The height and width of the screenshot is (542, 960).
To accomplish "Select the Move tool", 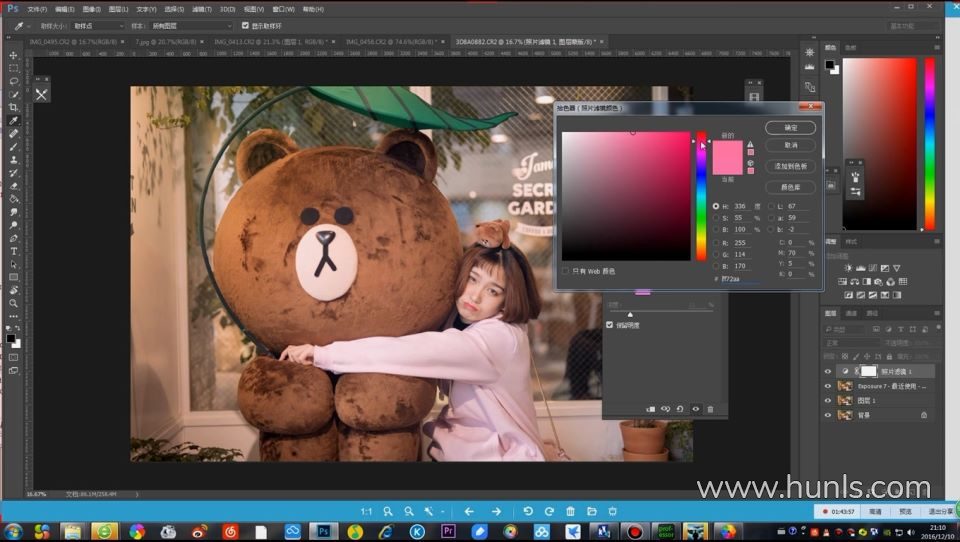I will click(13, 56).
